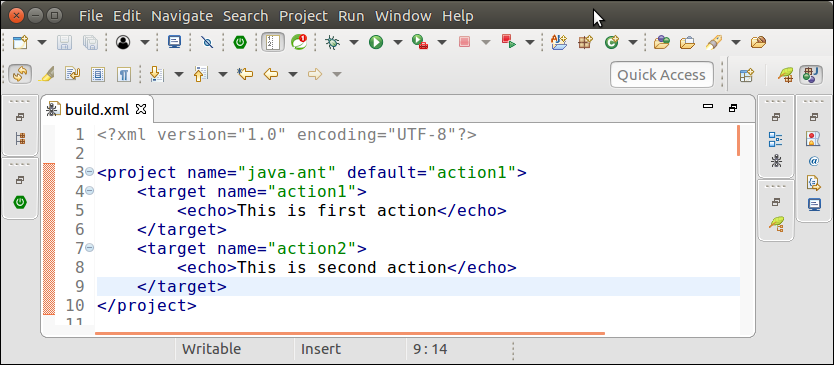This screenshot has height=365, width=834.
Task: Click the New Java Package icon
Action: coord(586,42)
